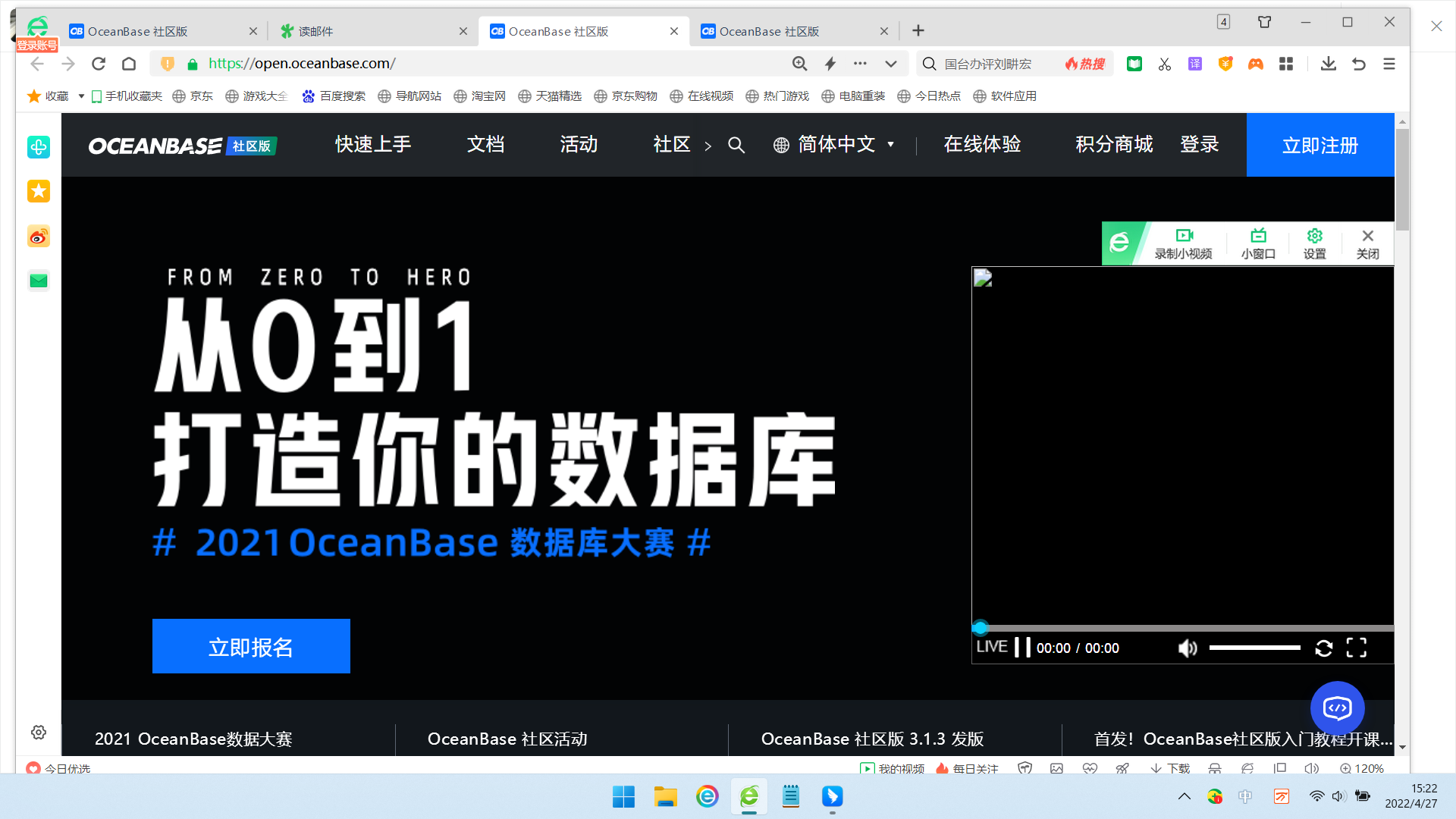
Task: Expand the 收藏 bookmarks dropdown arrow
Action: pos(81,96)
